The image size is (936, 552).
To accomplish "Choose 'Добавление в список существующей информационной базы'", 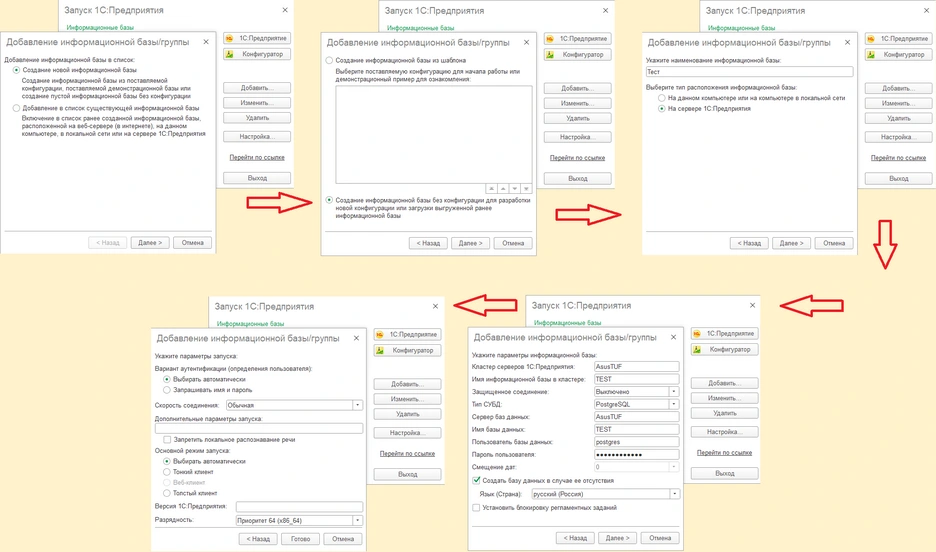I will pos(16,107).
